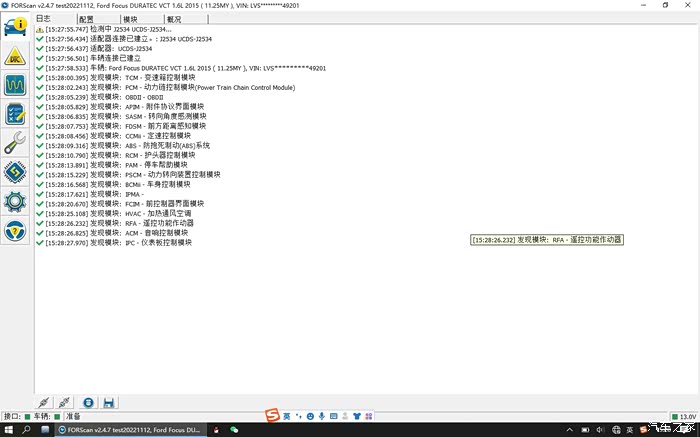Image resolution: width=700 pixels, height=437 pixels.
Task: Click the network globe icon in tray
Action: (x=616, y=430)
